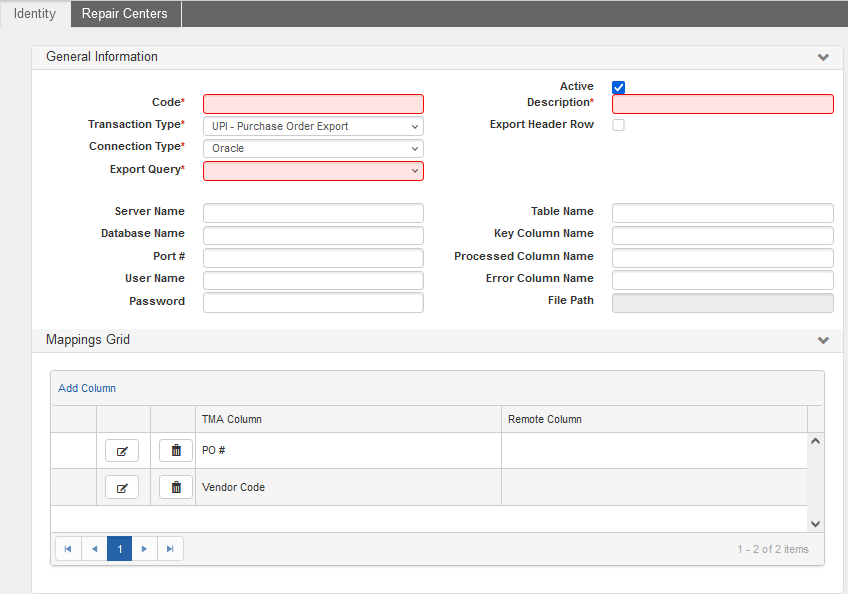Click the Remote Column header

[654, 419]
